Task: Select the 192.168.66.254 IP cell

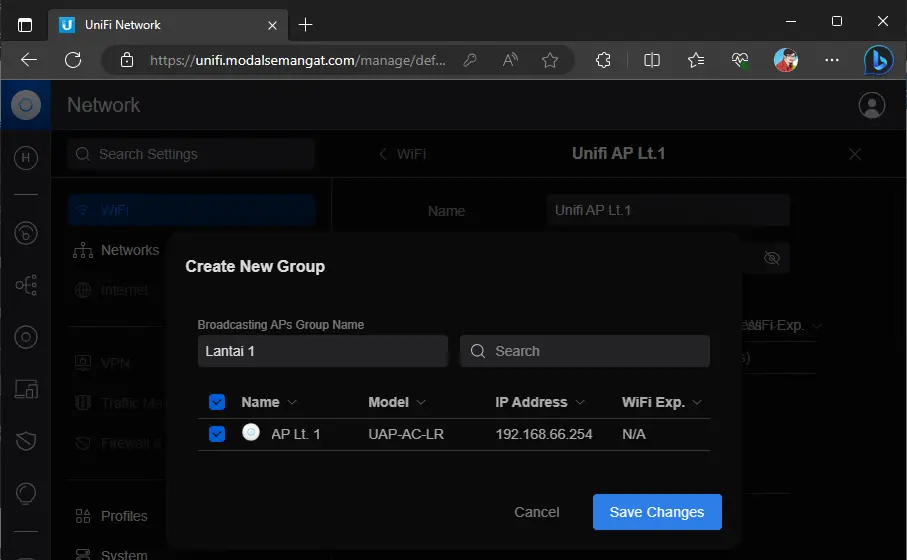Action: point(544,434)
